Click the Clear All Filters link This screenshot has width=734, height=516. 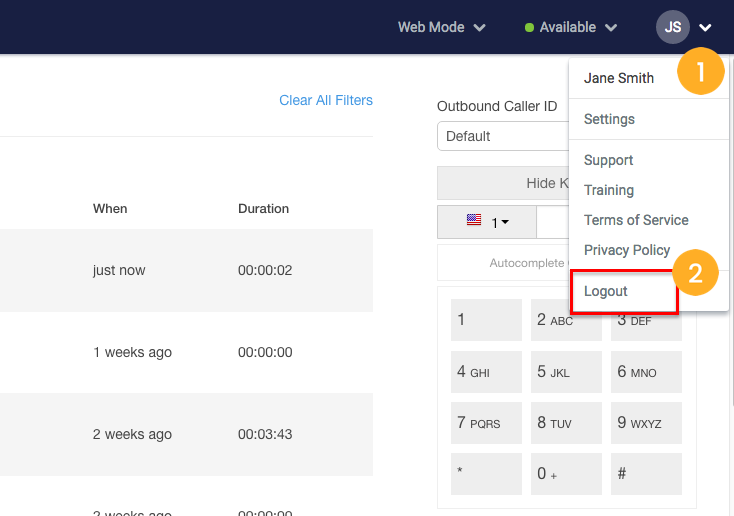tap(326, 100)
